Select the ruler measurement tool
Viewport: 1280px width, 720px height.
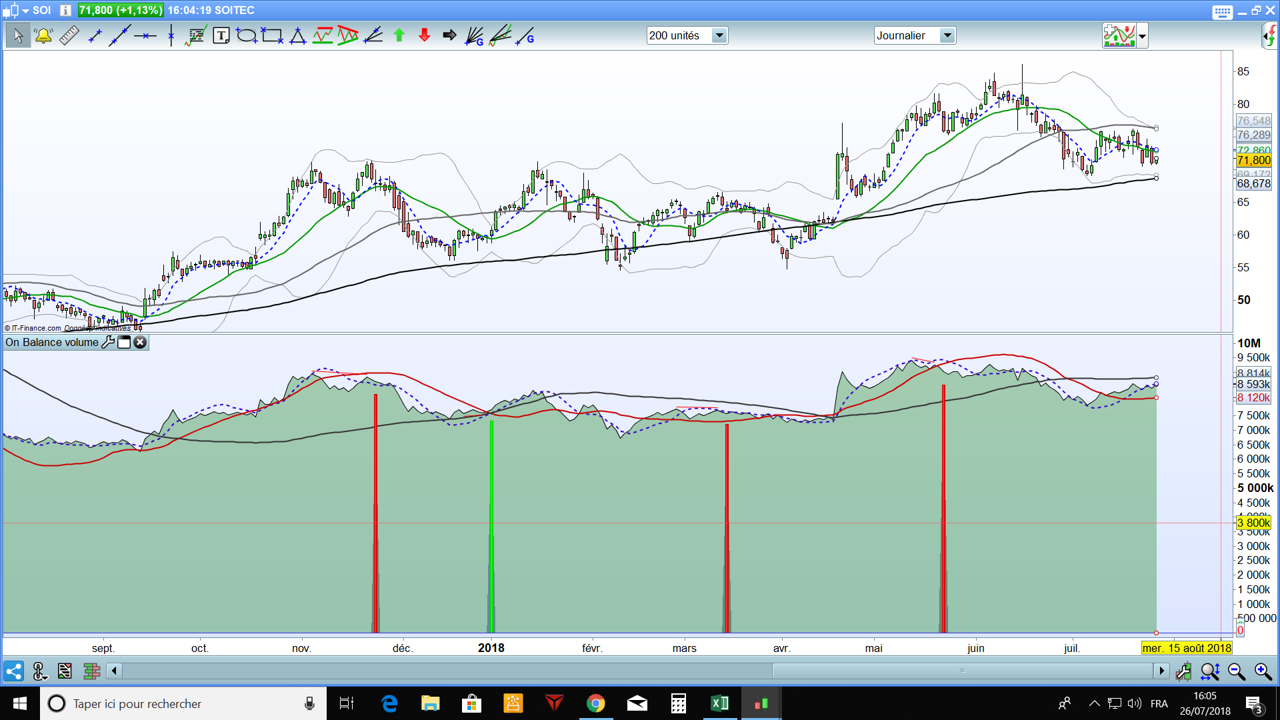tap(69, 36)
